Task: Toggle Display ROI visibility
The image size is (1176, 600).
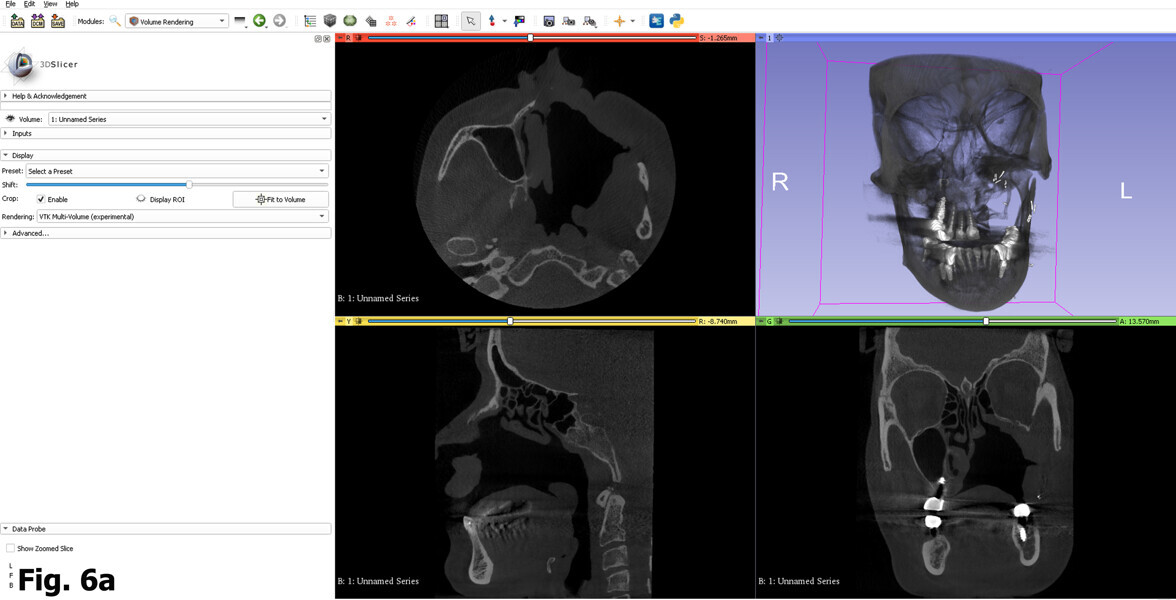Action: pos(141,200)
